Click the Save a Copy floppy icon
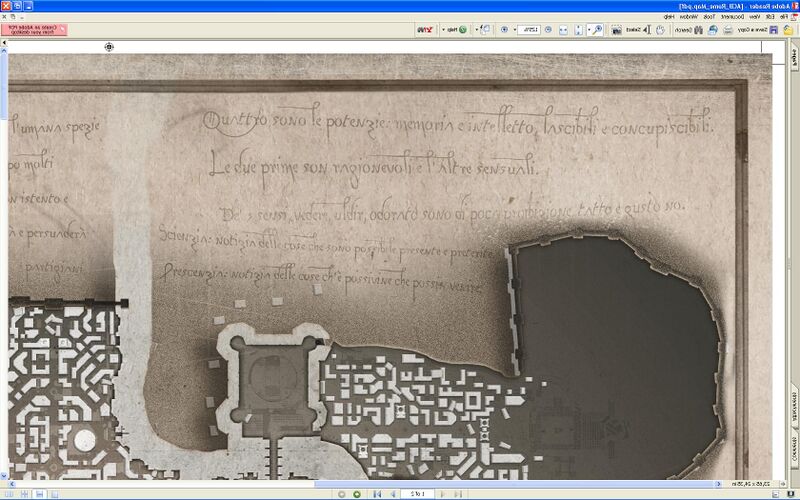 (773, 30)
